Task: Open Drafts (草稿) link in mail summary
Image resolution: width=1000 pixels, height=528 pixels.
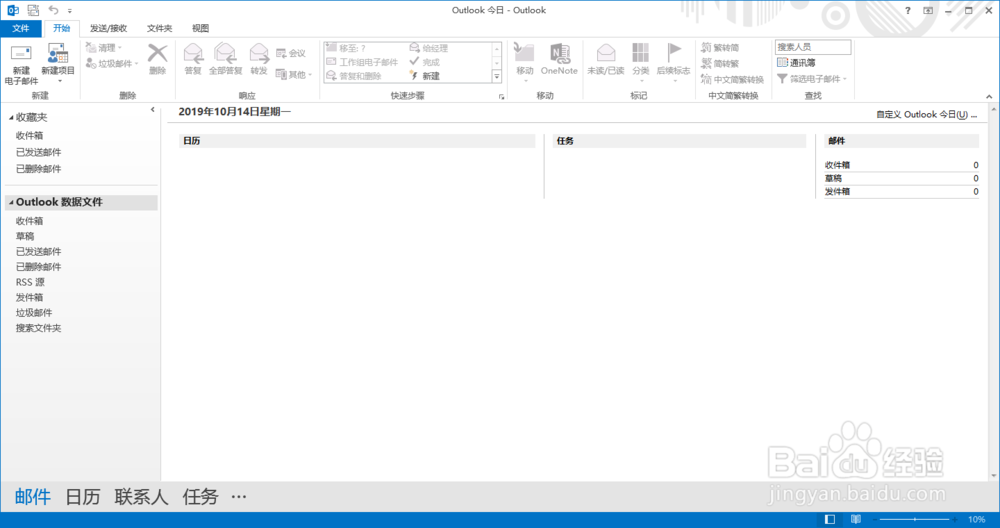Action: (833, 179)
